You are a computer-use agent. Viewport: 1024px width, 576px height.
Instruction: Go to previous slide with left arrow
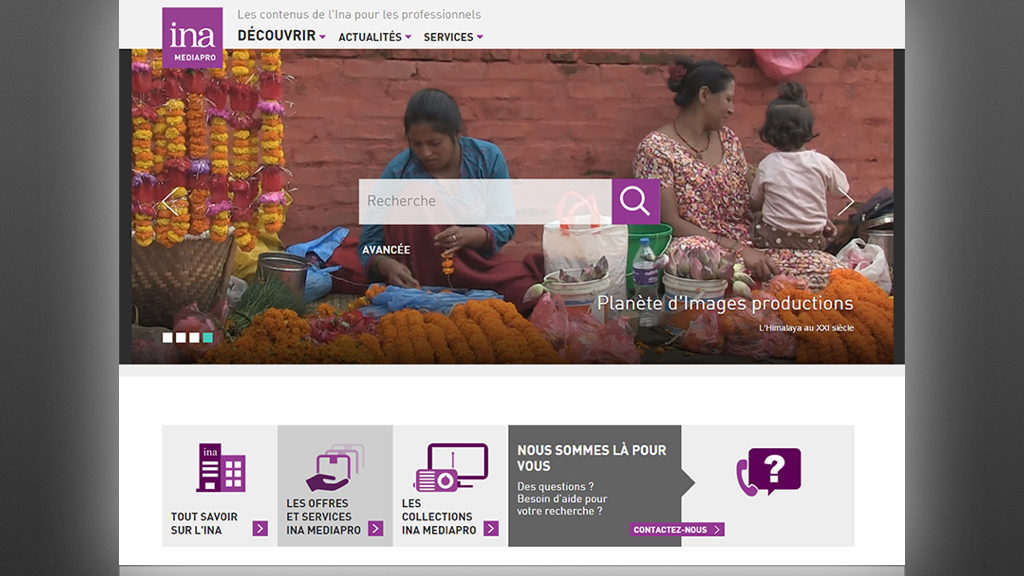tap(169, 201)
